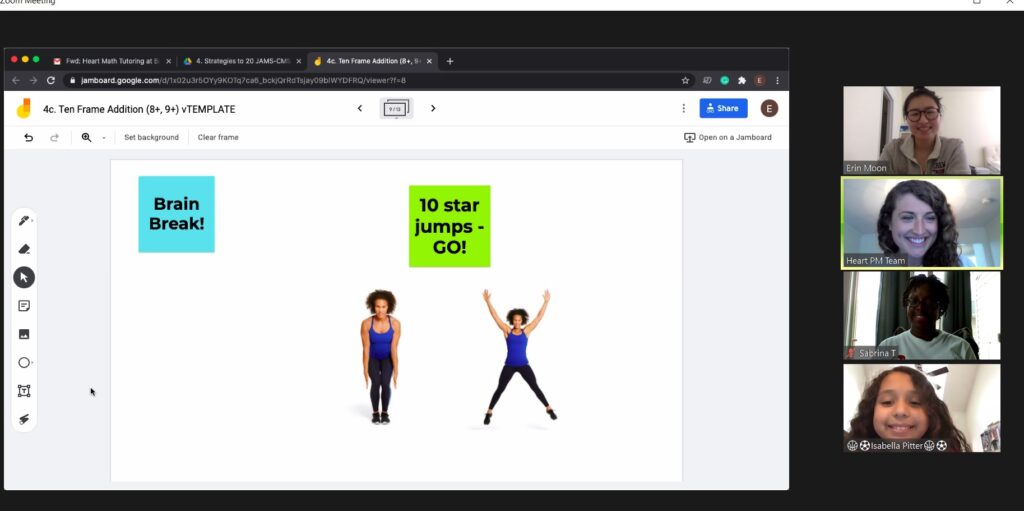This screenshot has width=1024, height=511.
Task: Close the Fwd: Heart Math Tutoring tab
Action: pos(168,61)
